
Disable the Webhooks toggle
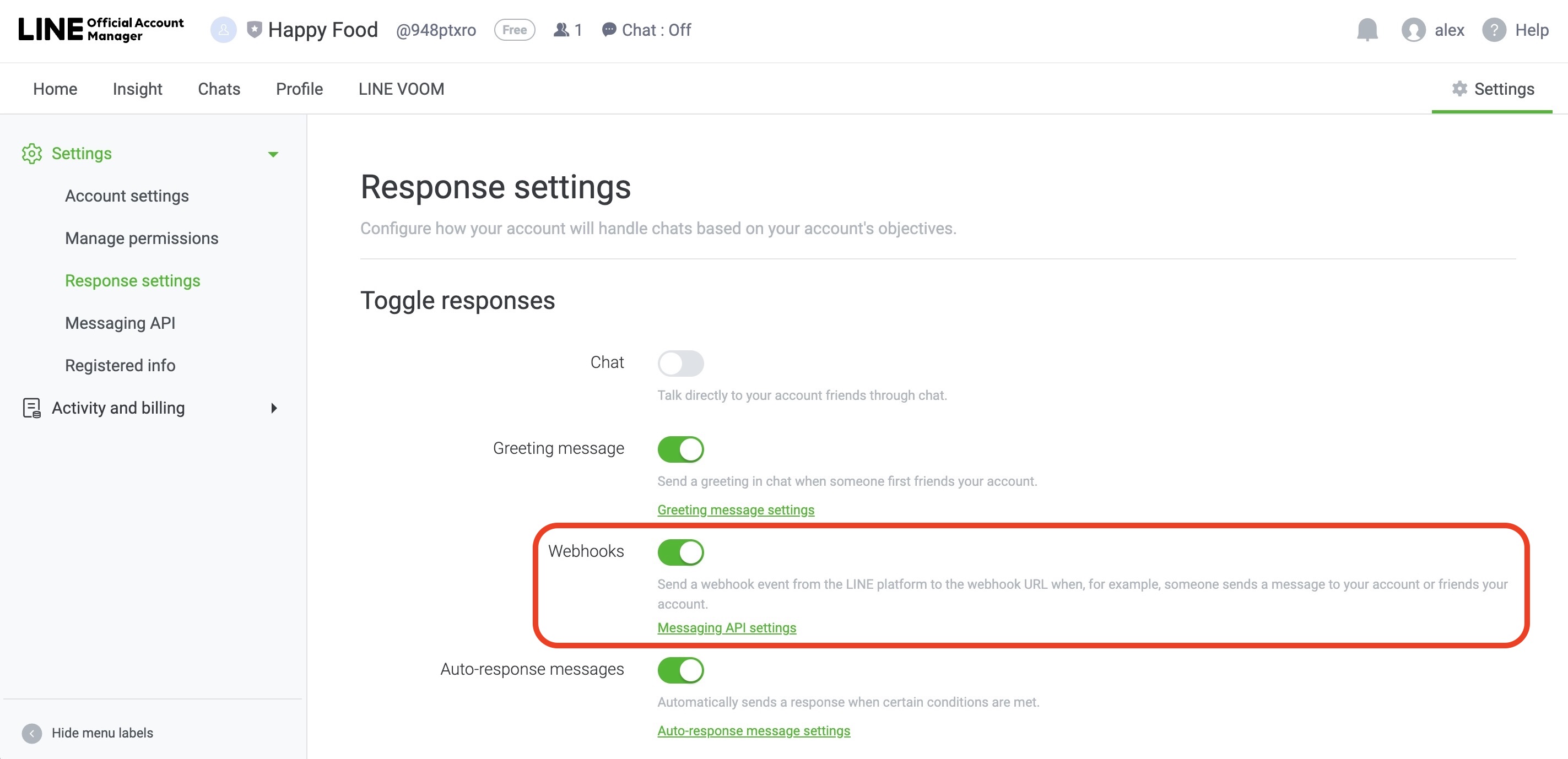point(680,552)
